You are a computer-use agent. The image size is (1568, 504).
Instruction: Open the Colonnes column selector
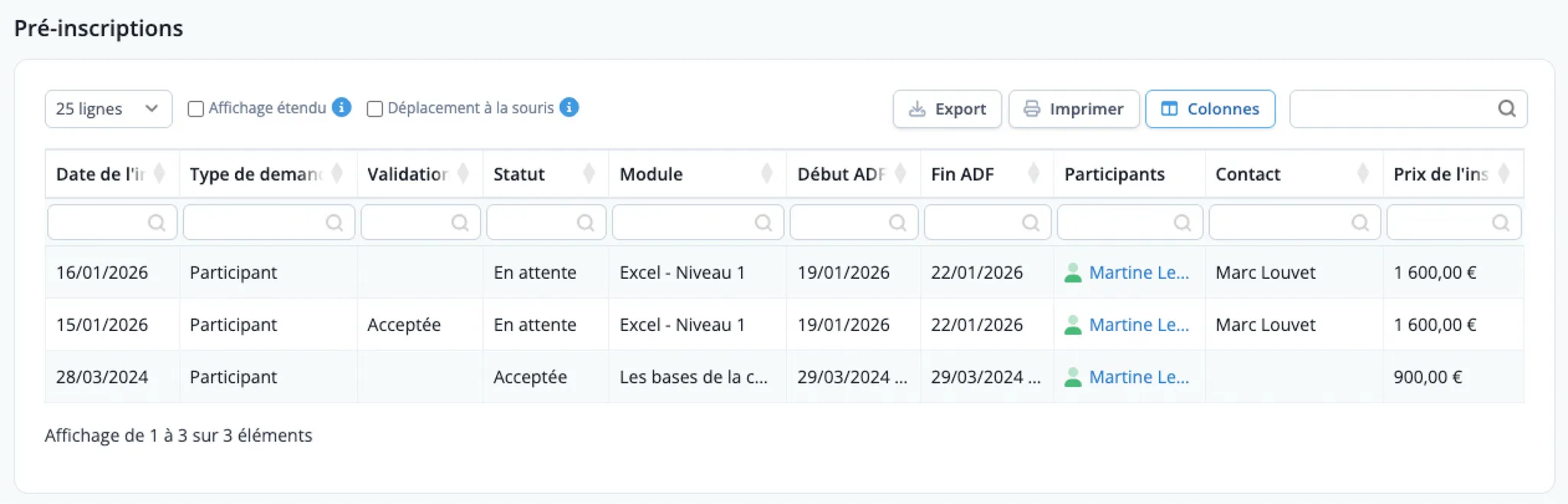click(x=1210, y=109)
